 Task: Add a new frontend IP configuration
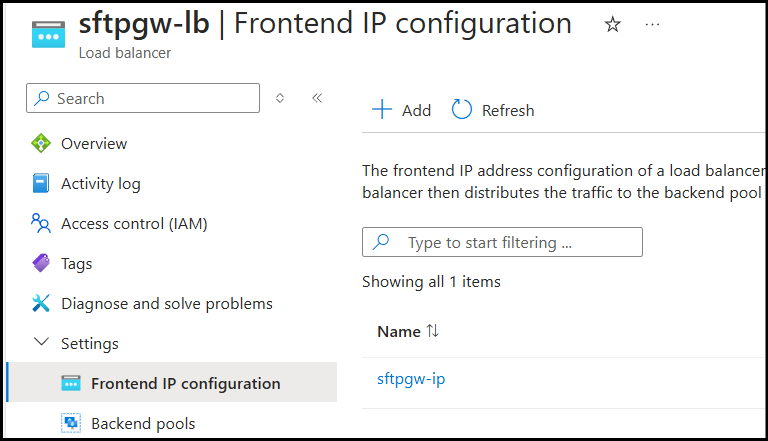pyautogui.click(x=401, y=110)
